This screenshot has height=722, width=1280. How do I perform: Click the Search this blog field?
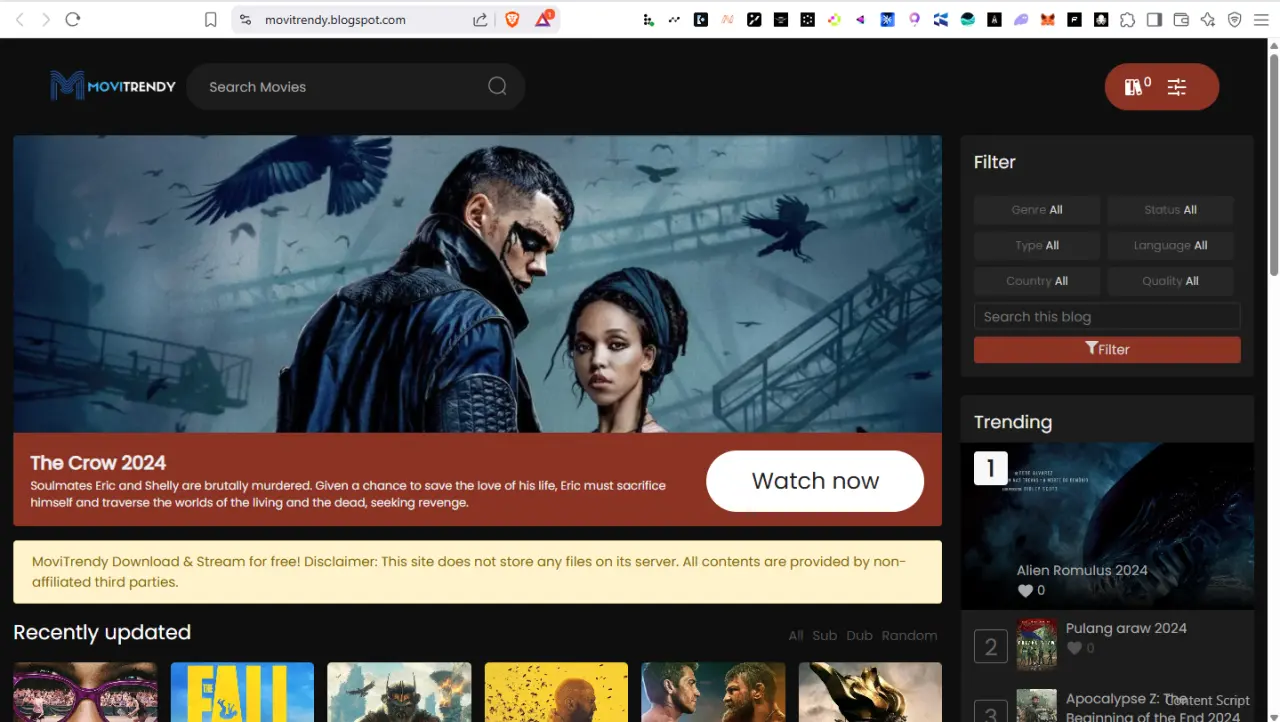pos(1107,316)
